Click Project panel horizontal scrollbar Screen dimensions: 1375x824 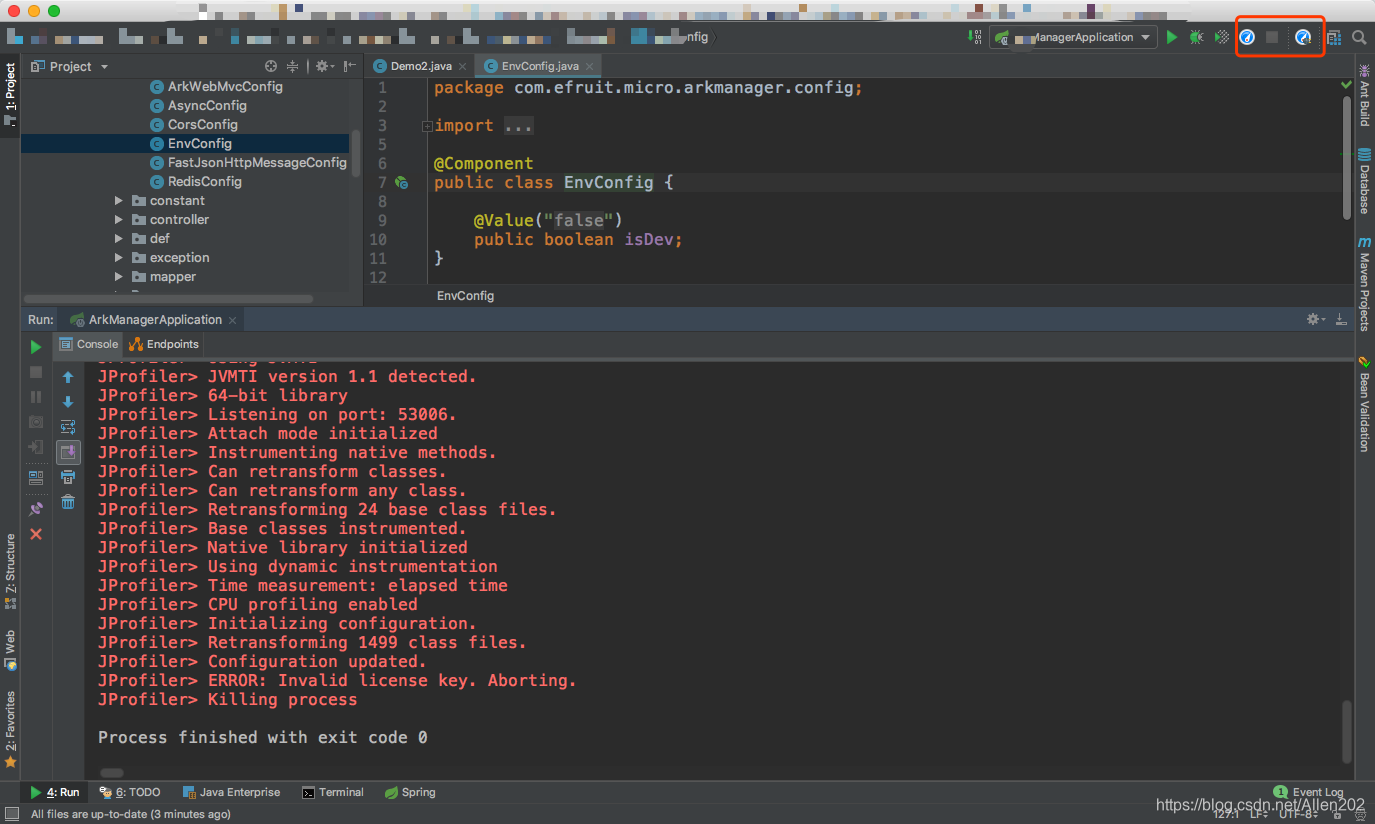(168, 299)
